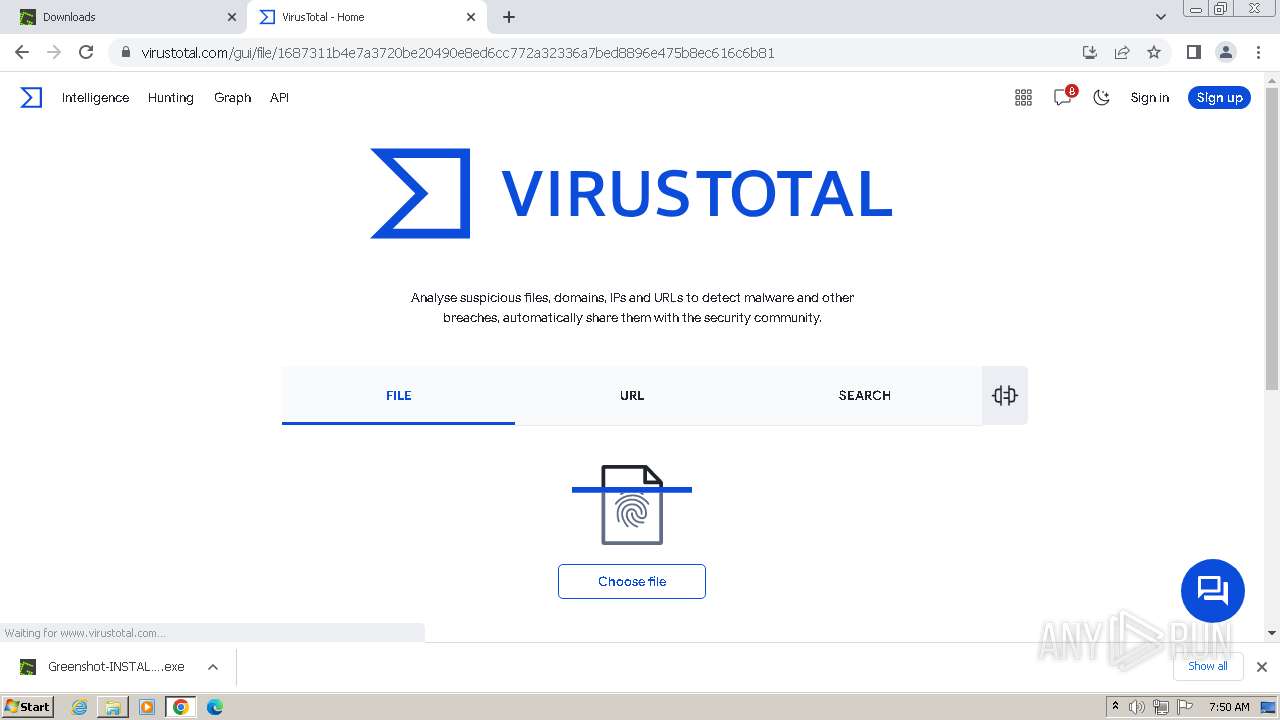1280x720 pixels.
Task: Switch to the SEARCH tab
Action: tap(865, 395)
